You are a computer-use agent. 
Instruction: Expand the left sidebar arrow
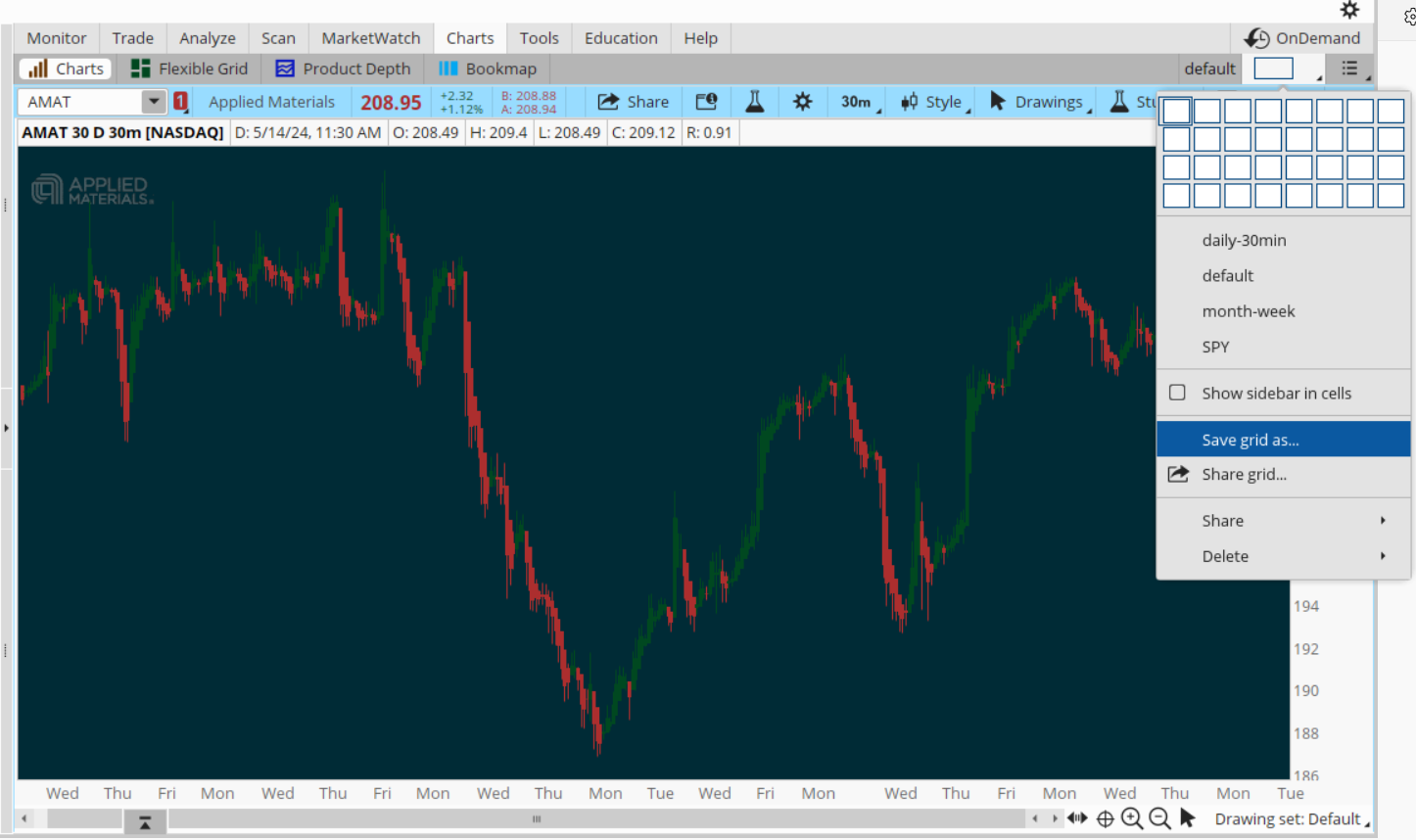click(6, 428)
